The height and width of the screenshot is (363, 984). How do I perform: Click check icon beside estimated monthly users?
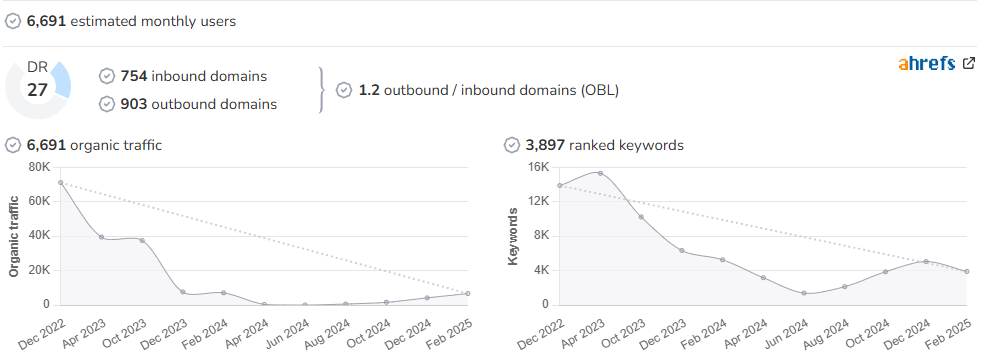[x=13, y=21]
